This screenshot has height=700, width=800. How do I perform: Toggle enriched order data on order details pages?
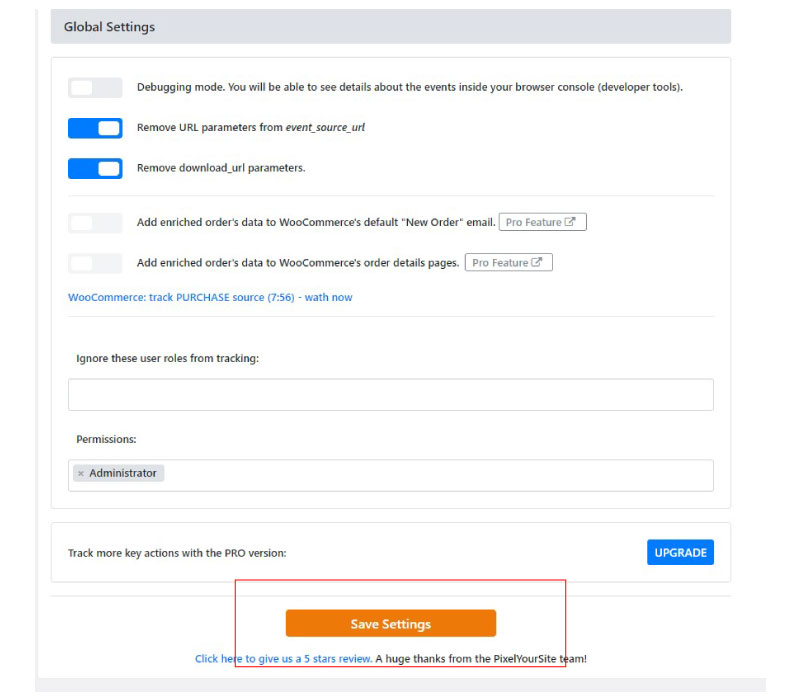tap(95, 263)
